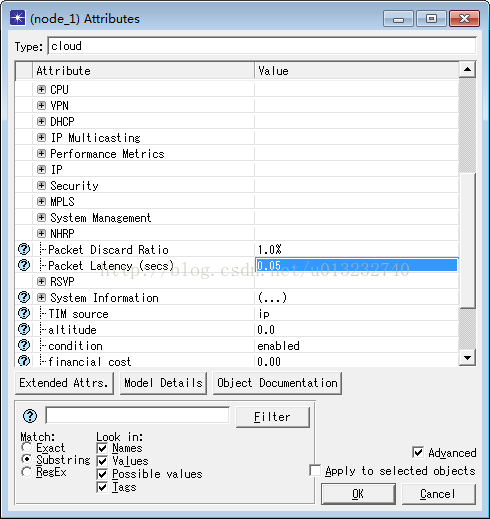
Task: Toggle the Names look-in checkbox
Action: click(x=102, y=448)
